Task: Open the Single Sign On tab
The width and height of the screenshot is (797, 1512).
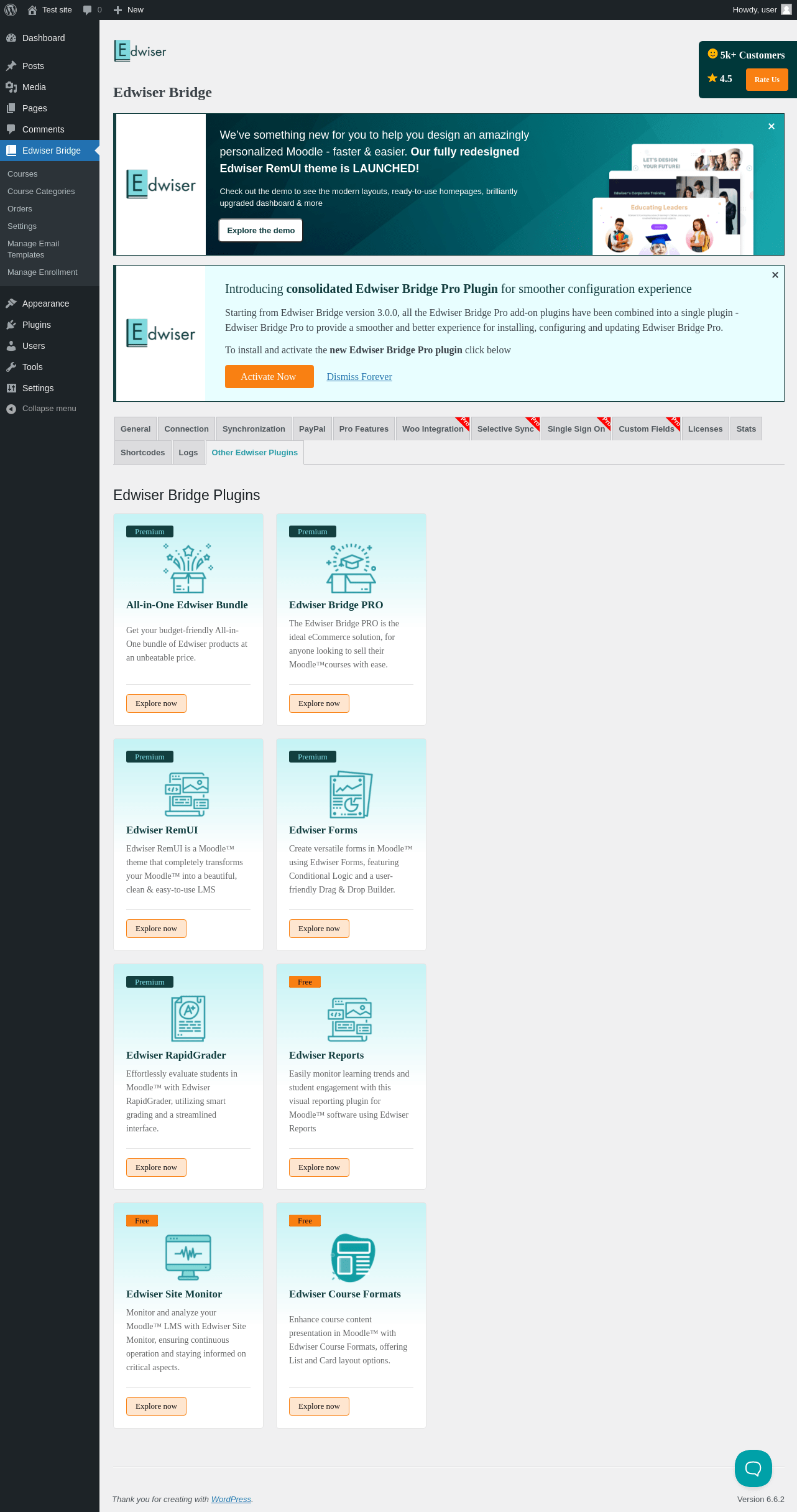Action: [x=576, y=429]
